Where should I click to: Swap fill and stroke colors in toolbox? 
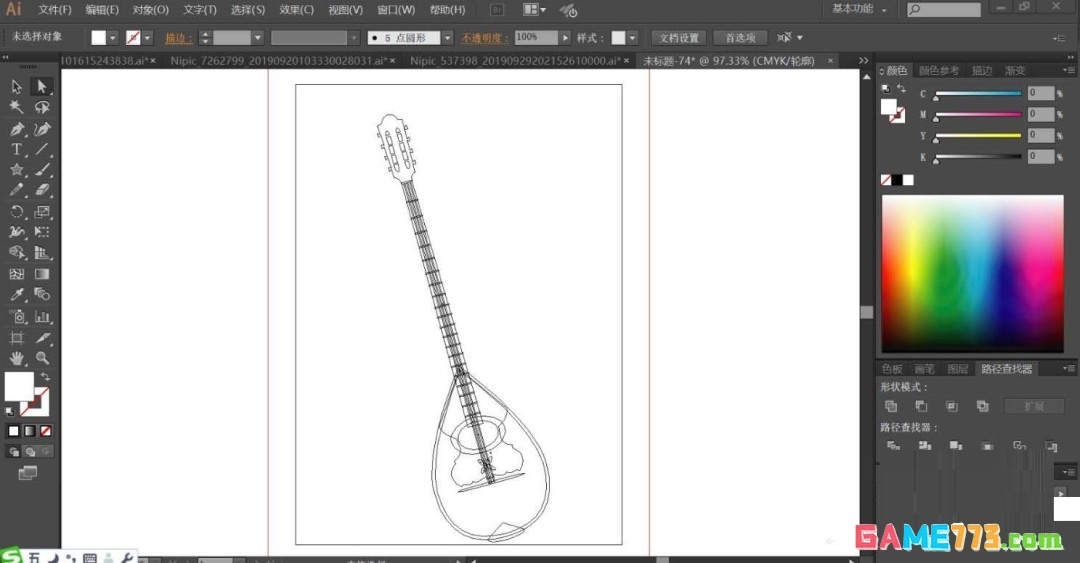pyautogui.click(x=45, y=376)
